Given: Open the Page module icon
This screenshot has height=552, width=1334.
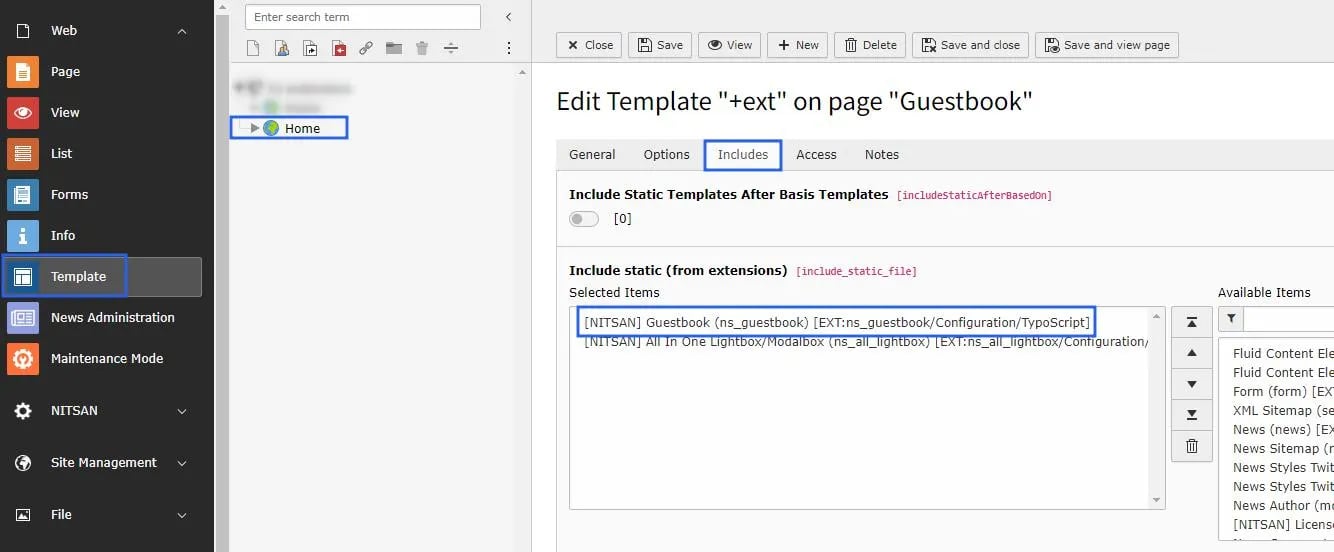Looking at the screenshot, I should click(23, 72).
